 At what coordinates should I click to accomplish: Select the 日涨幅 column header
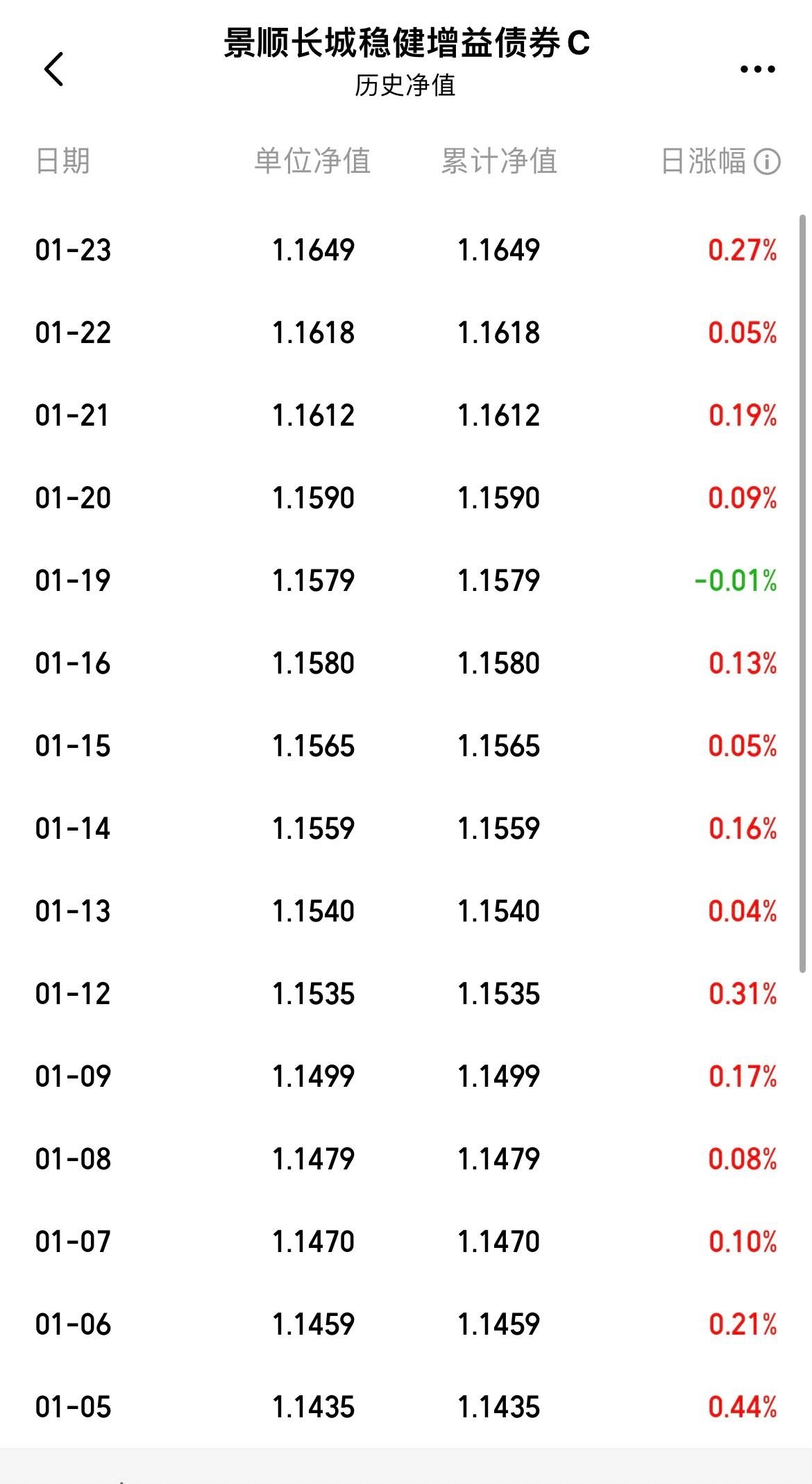(x=703, y=161)
